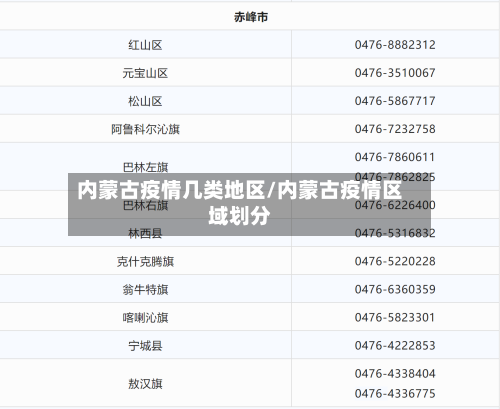Select phone number 0476-7862825
Viewport: 500px width, 409px height.
[x=395, y=177]
